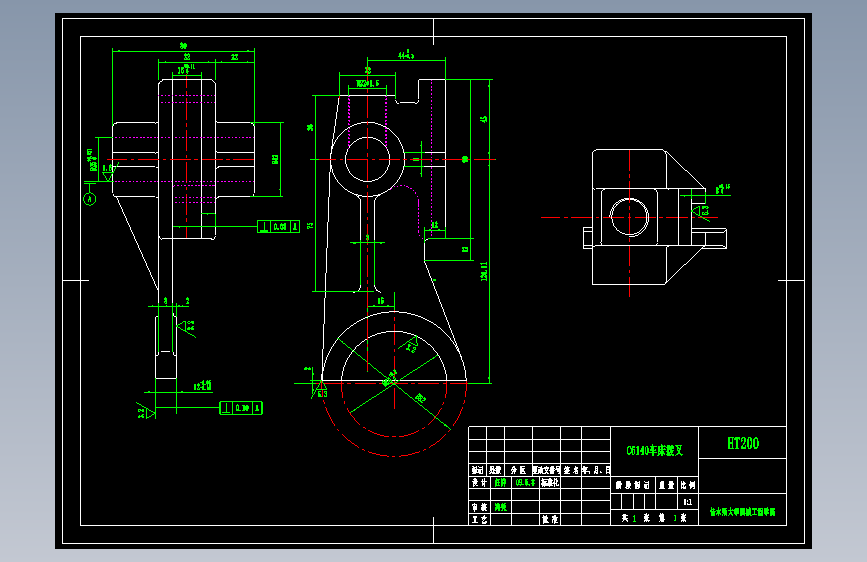Select the 23 dimension on left view

coord(234,56)
